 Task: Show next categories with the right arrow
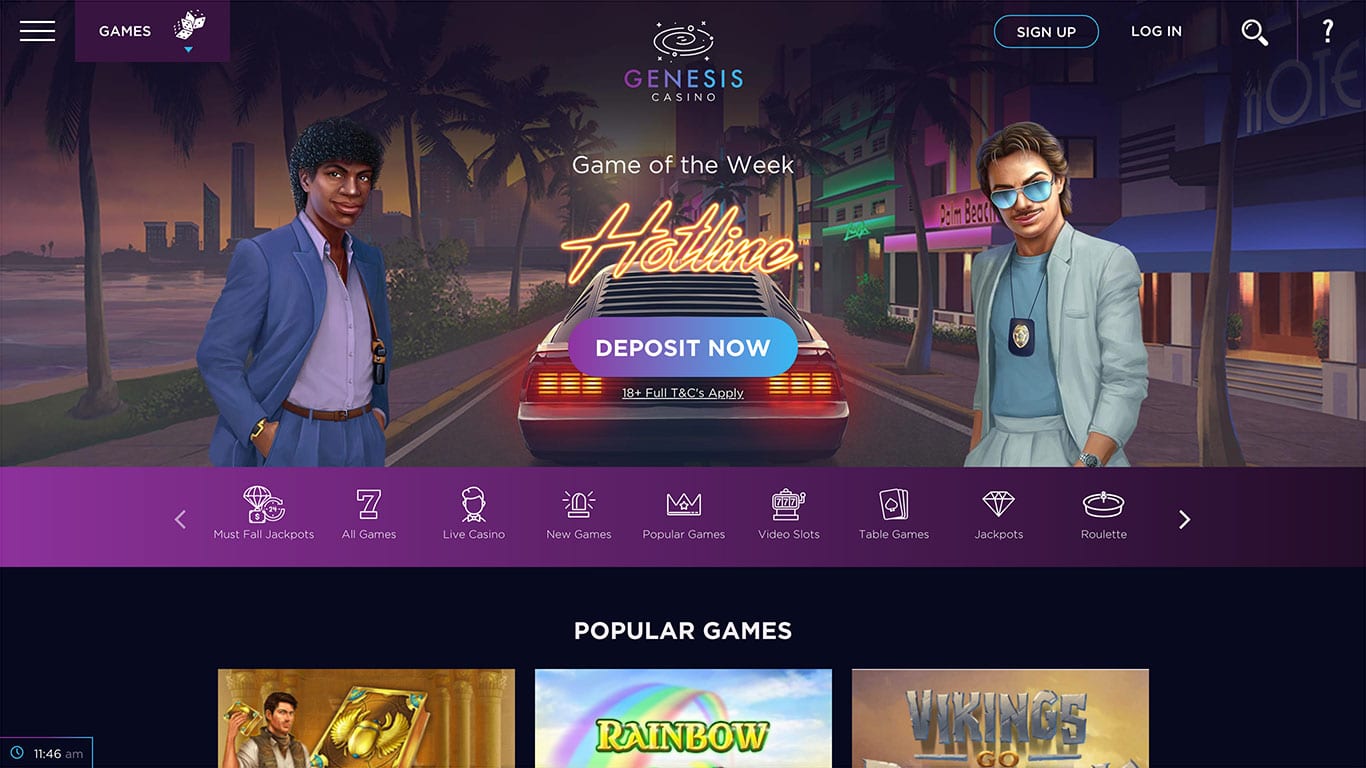(1185, 519)
